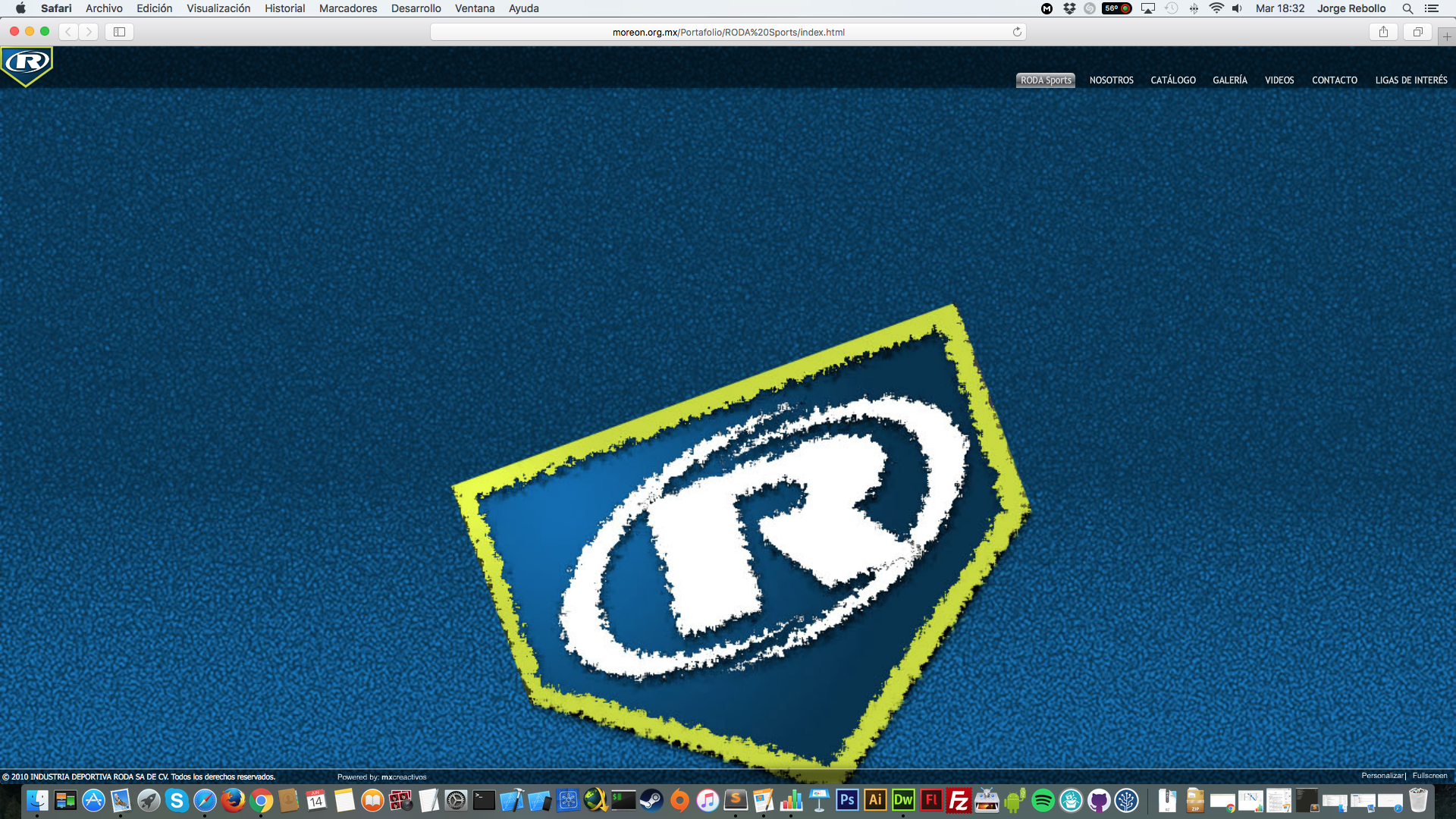Screen dimensions: 1456x819
Task: Visit the GALERÍA page
Action: click(1229, 80)
